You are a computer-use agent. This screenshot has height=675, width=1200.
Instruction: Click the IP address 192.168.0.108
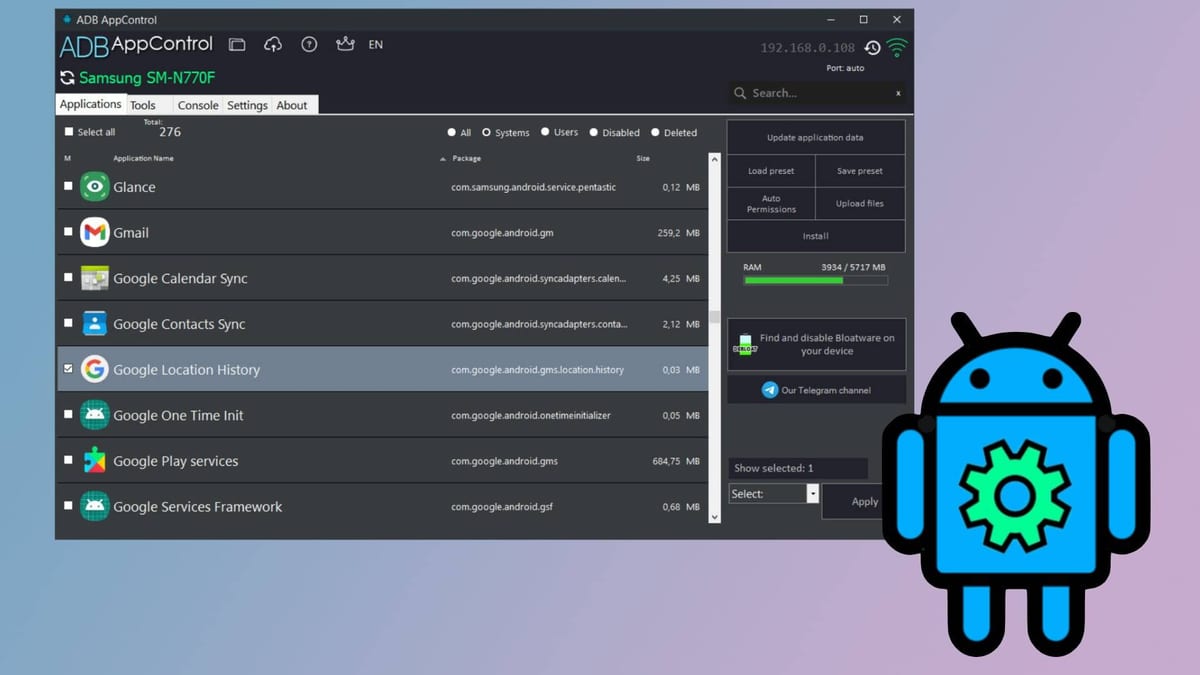point(808,48)
